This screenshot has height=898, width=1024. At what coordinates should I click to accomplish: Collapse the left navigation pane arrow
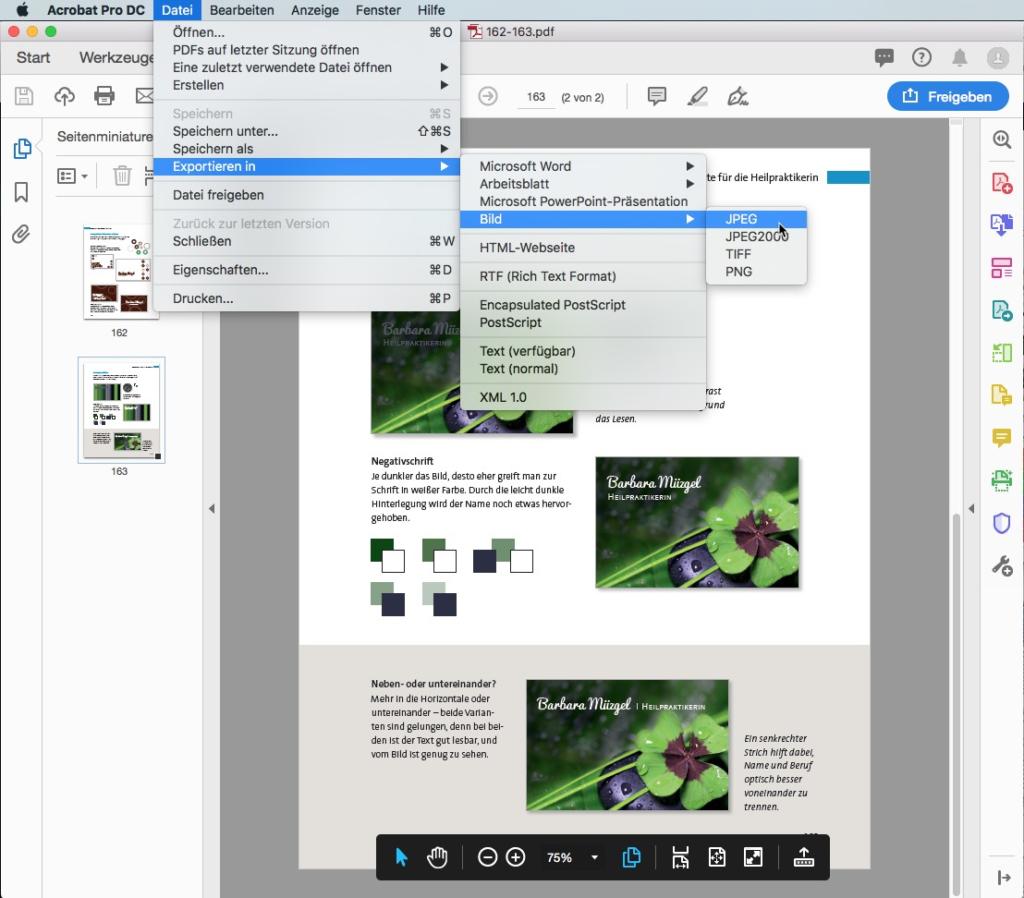211,509
